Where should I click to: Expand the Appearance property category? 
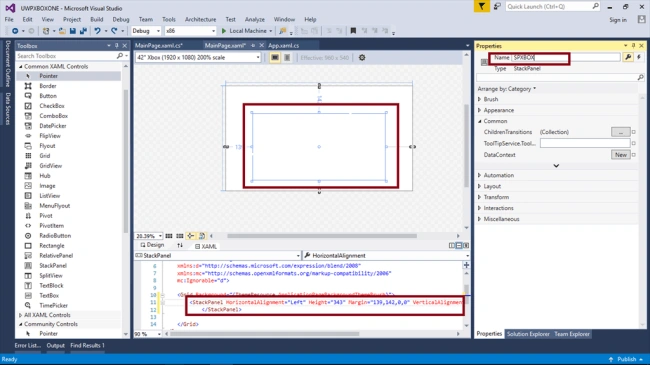(480, 110)
